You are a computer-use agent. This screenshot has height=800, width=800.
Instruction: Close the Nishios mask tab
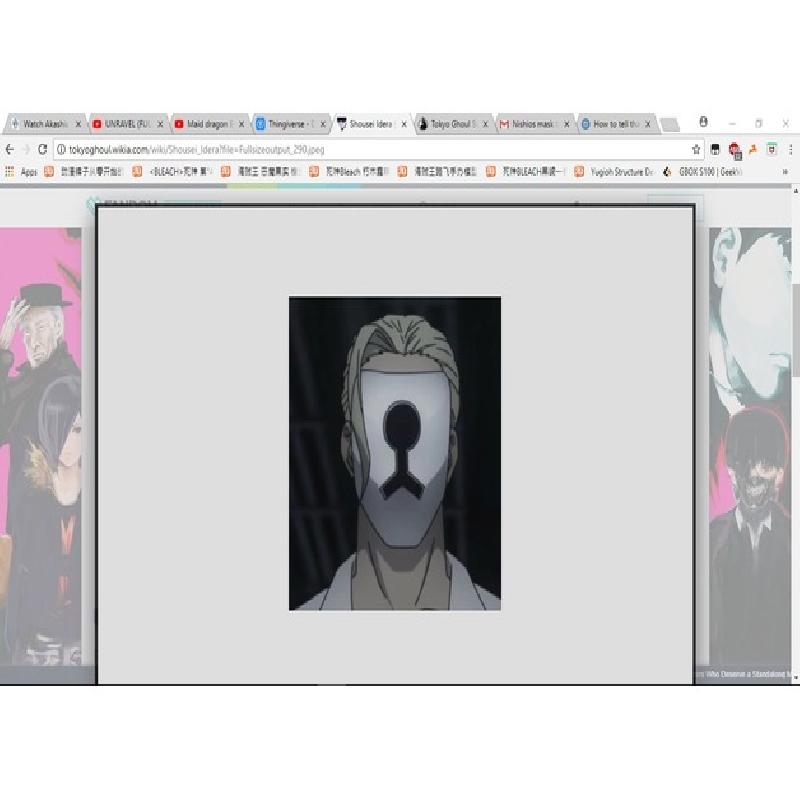pyautogui.click(x=566, y=124)
